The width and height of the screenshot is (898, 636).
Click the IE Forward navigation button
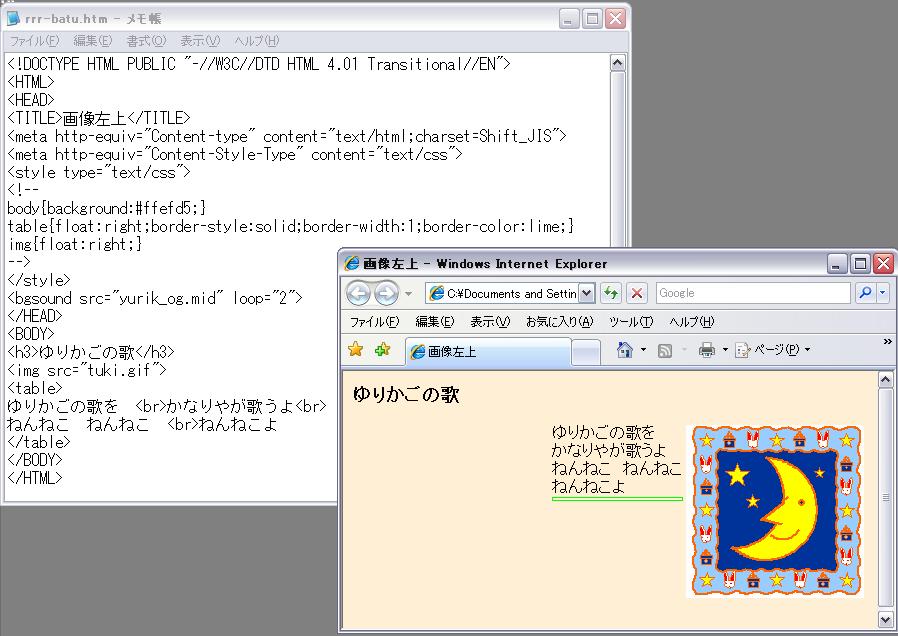(387, 294)
